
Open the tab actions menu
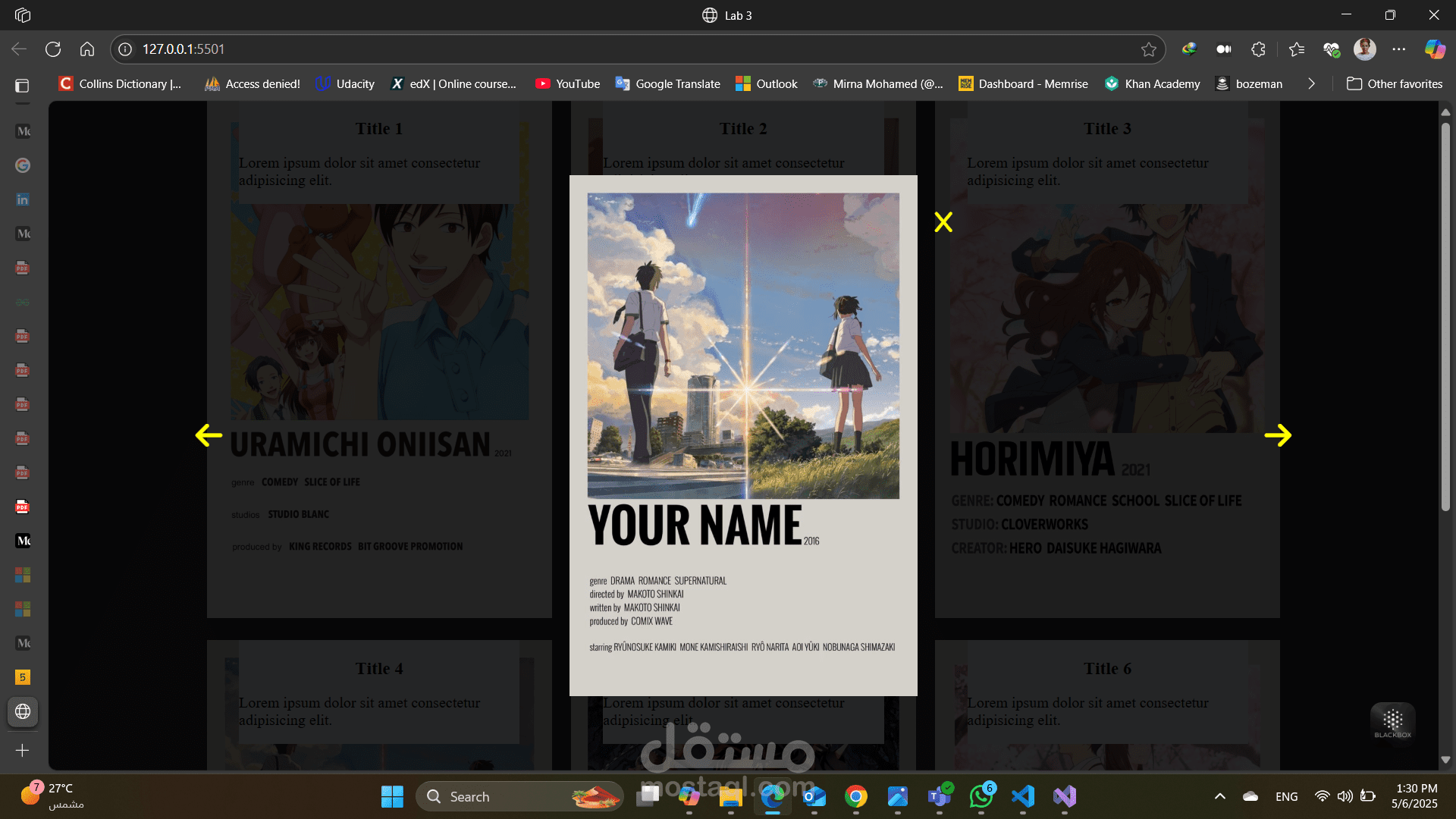coord(23,86)
